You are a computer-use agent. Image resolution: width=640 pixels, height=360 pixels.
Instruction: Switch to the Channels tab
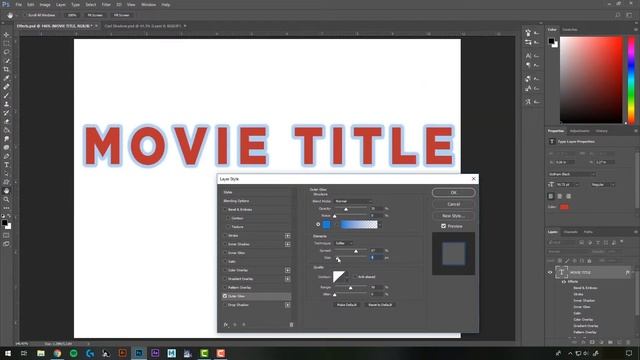click(571, 232)
